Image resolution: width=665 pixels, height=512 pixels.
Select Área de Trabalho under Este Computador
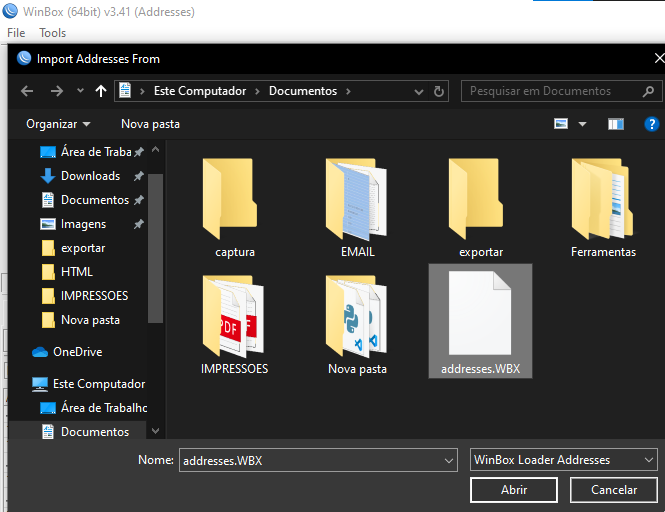pyautogui.click(x=93, y=408)
